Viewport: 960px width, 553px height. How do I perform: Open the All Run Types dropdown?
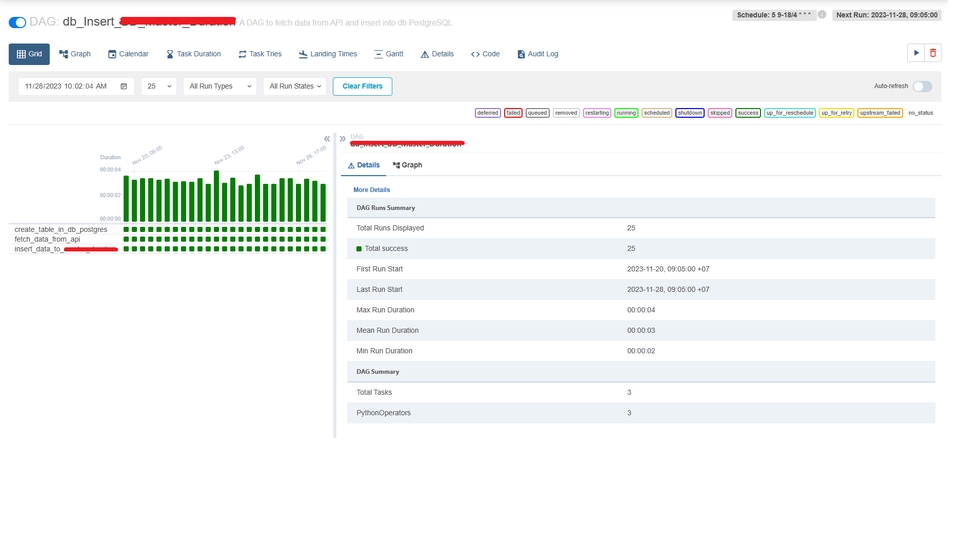pyautogui.click(x=220, y=86)
